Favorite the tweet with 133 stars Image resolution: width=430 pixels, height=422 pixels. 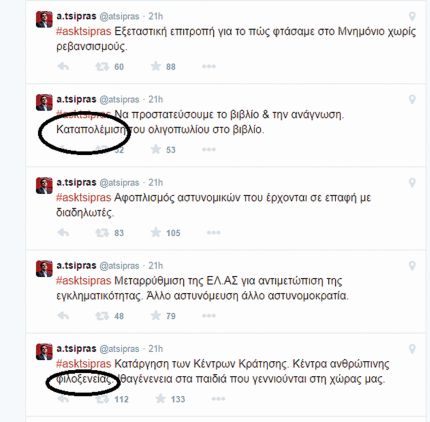tap(160, 398)
